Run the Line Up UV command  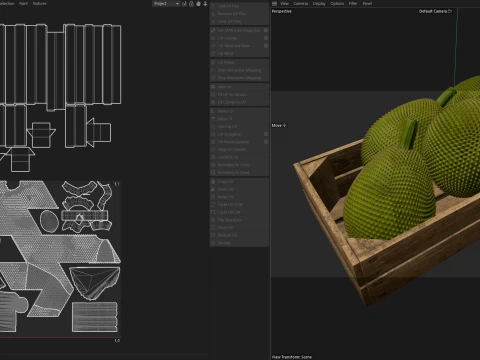point(239,126)
